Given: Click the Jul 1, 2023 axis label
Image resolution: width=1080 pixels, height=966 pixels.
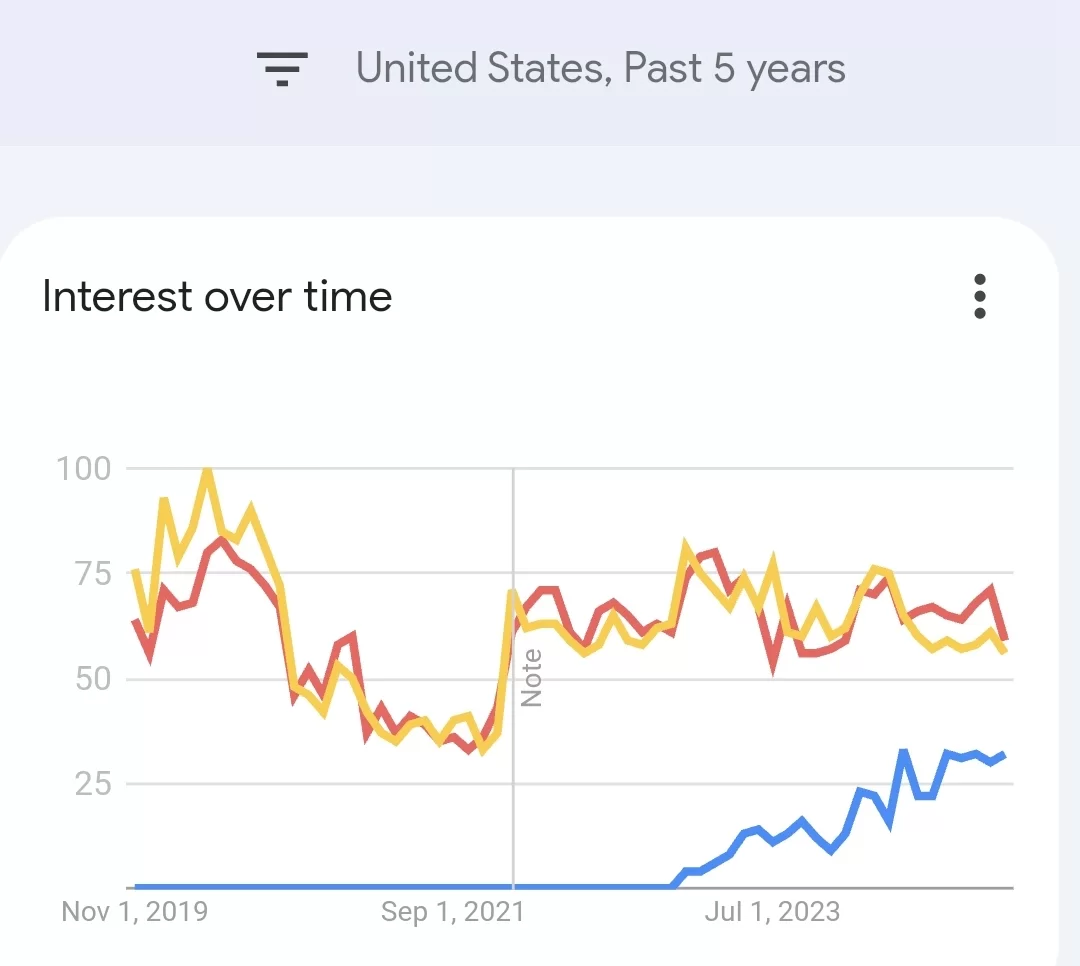Looking at the screenshot, I should tap(772, 912).
